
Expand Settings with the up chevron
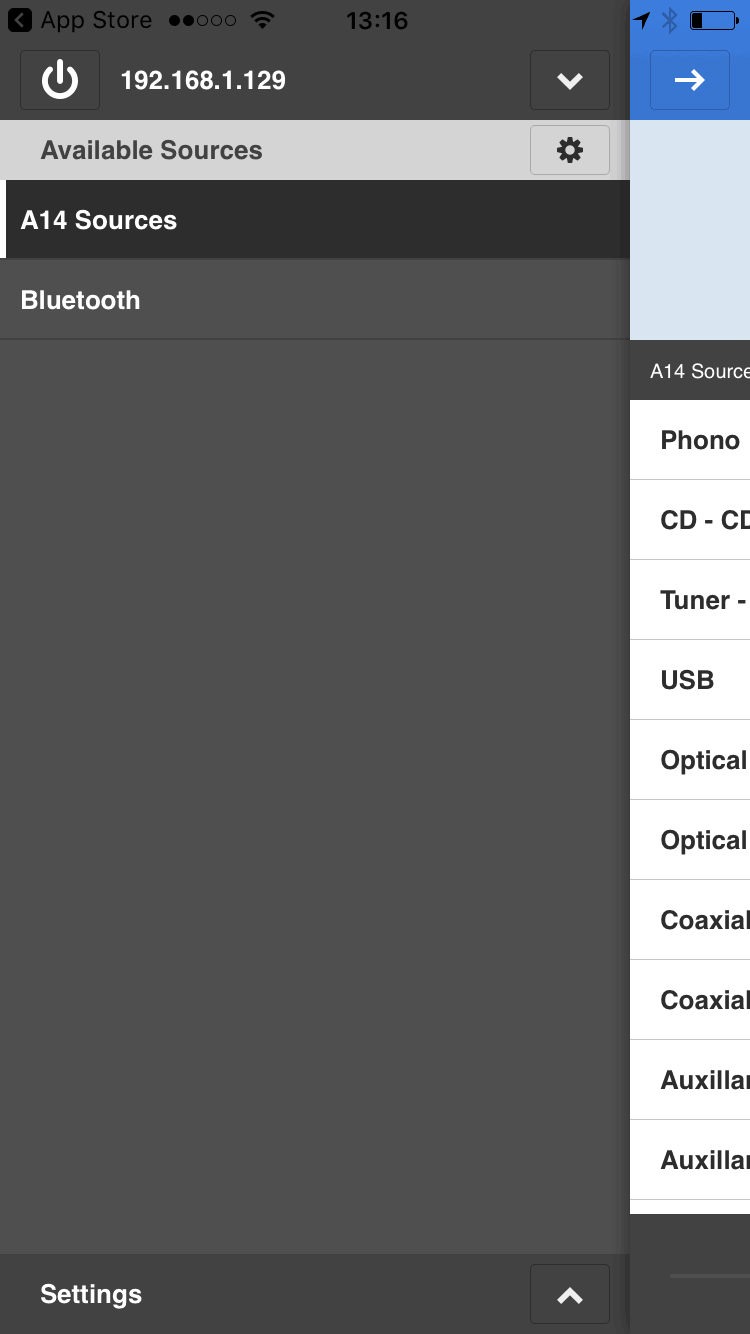click(570, 1294)
